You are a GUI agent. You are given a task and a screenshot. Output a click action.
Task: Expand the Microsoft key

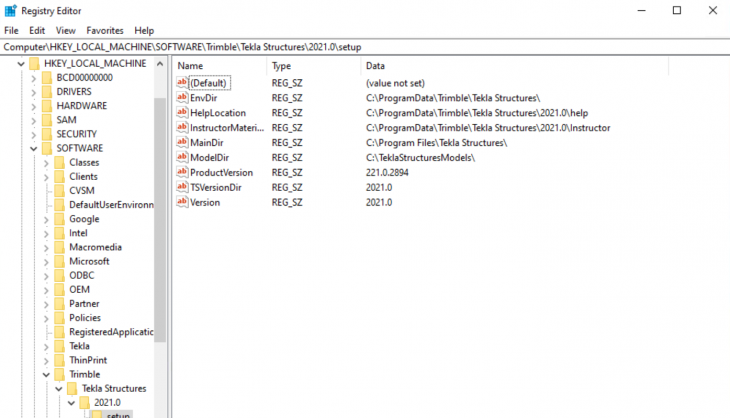coord(46,262)
